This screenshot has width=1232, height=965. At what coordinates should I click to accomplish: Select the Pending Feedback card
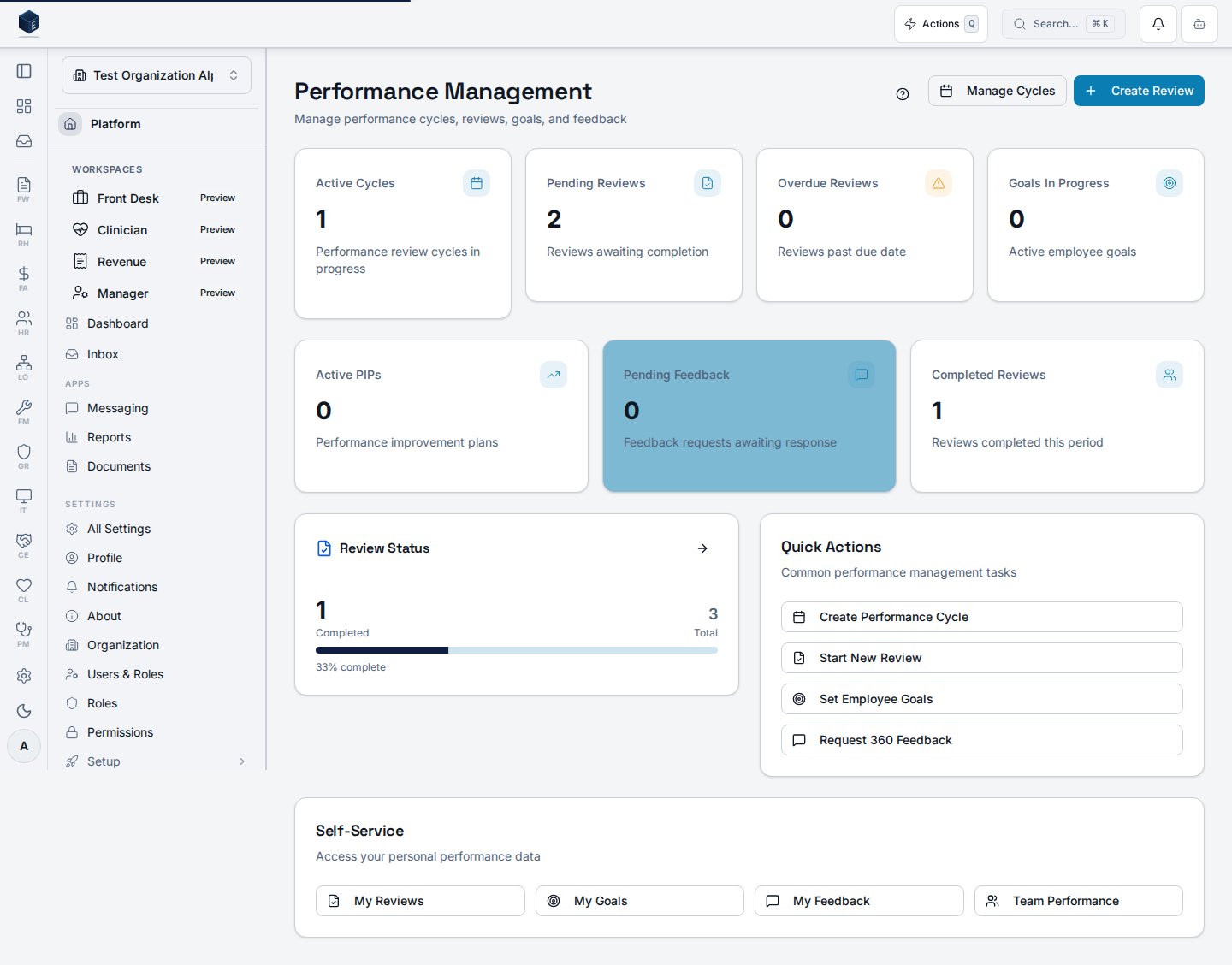(749, 417)
